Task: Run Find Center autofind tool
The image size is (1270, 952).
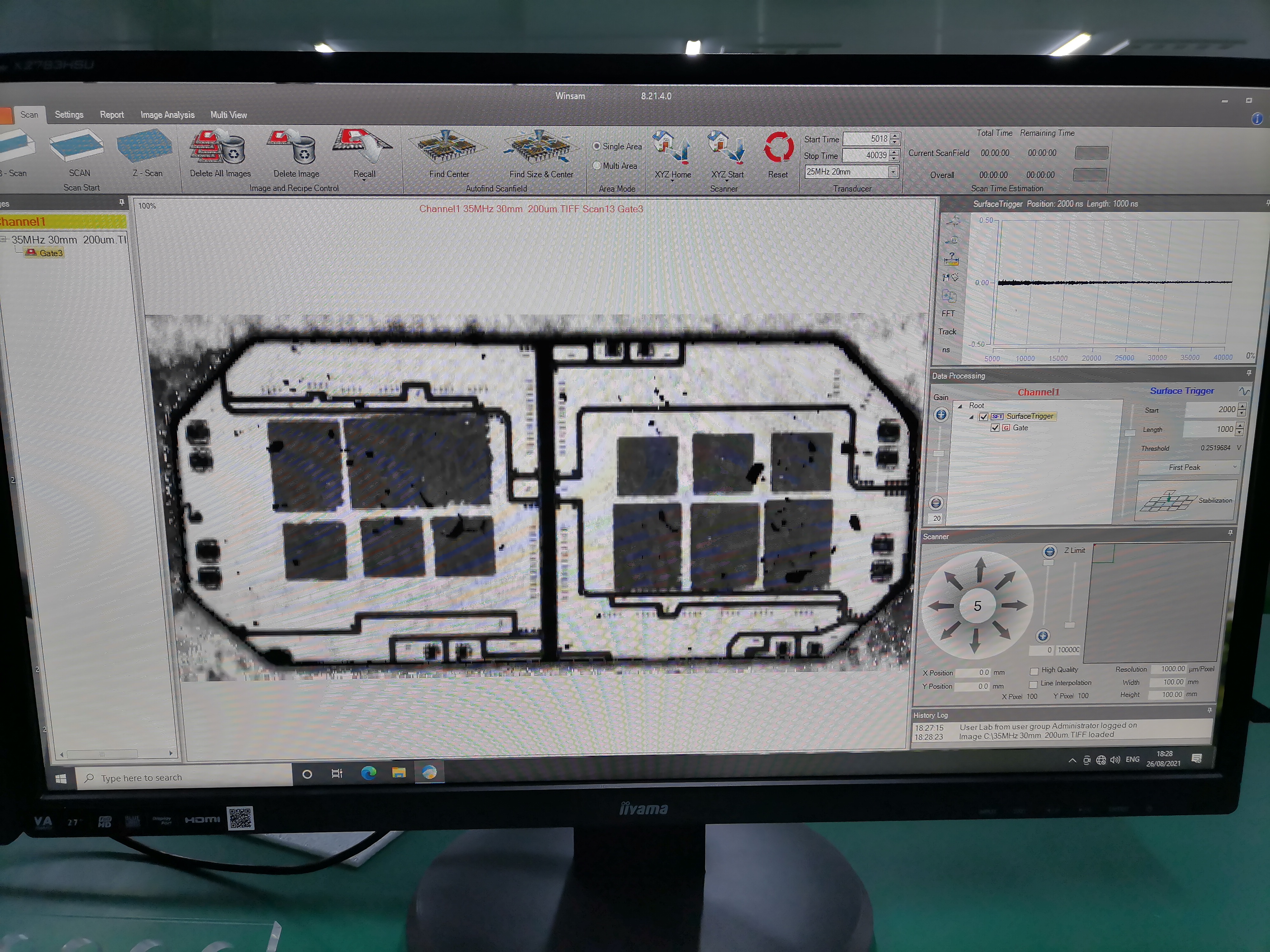Action: point(448,148)
